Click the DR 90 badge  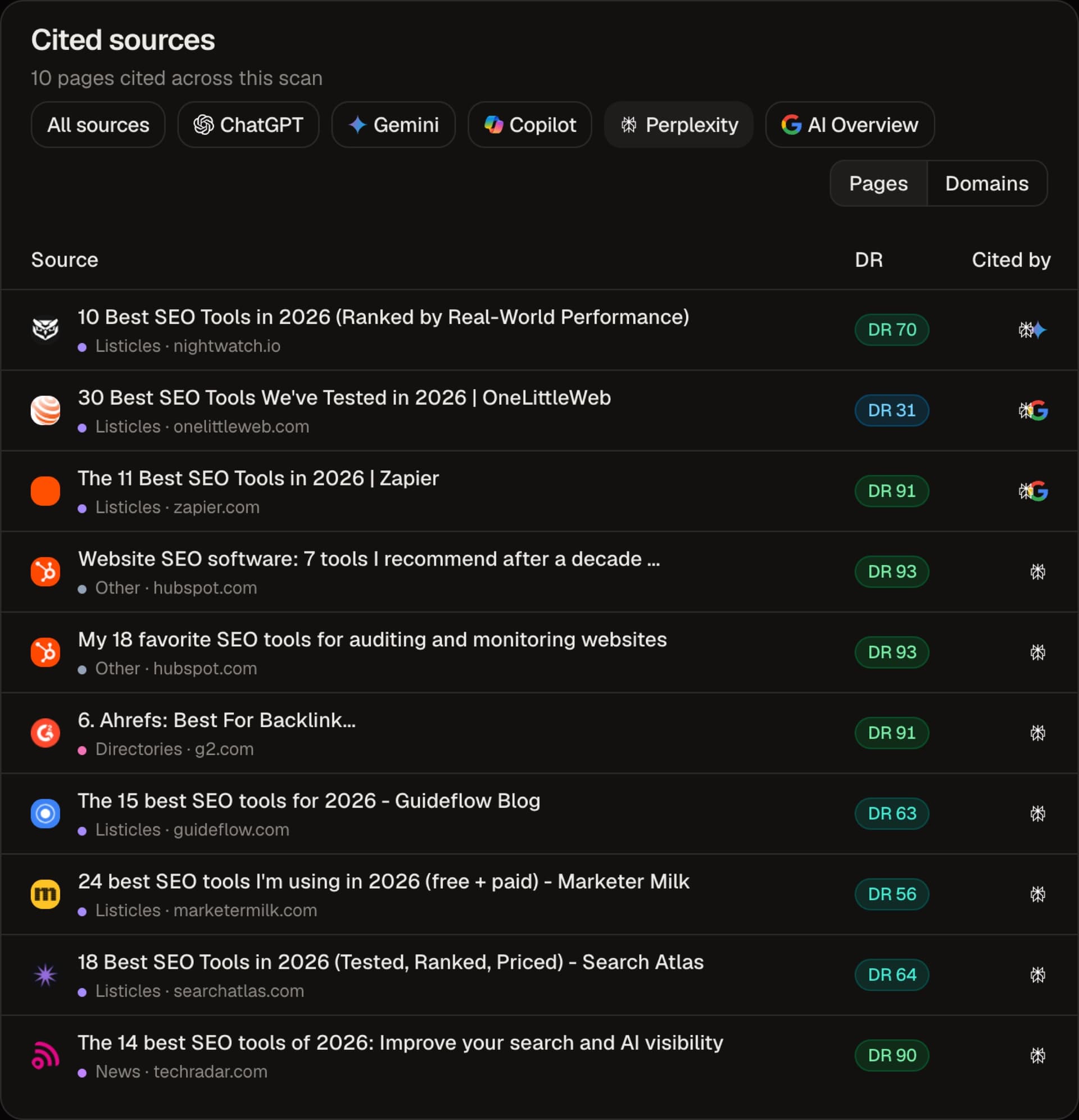891,1055
